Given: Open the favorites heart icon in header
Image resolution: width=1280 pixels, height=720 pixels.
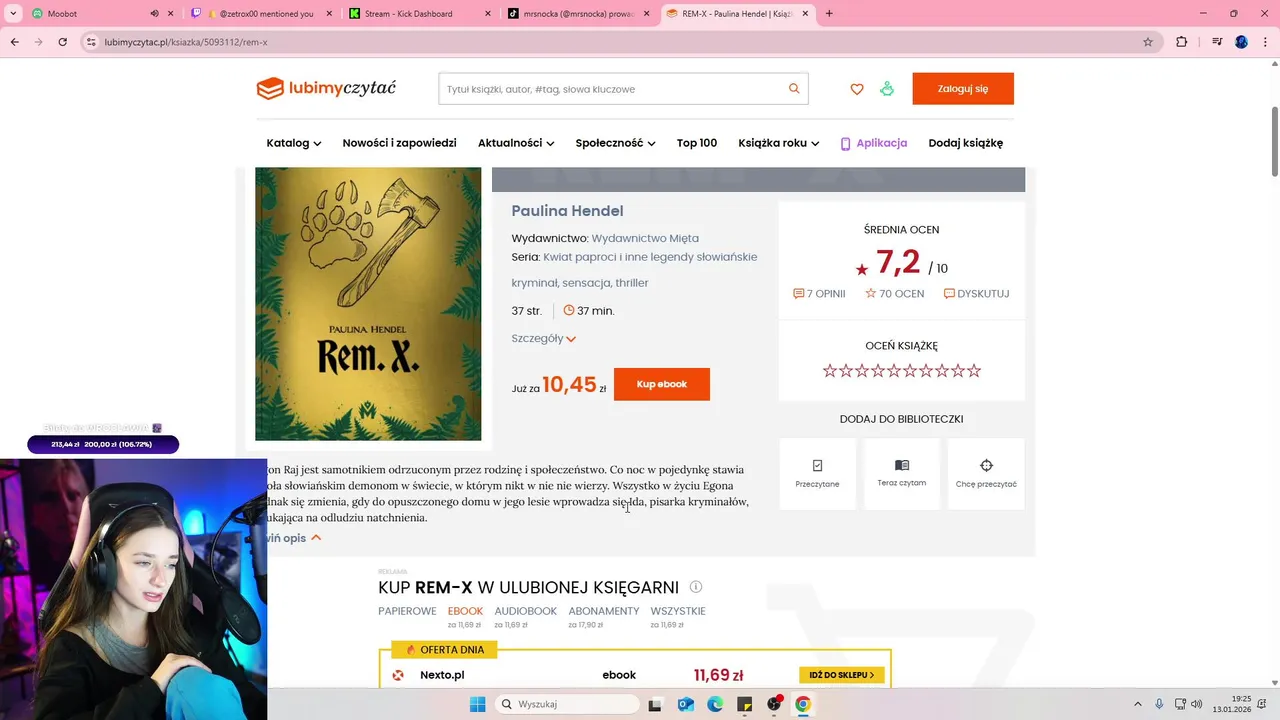Looking at the screenshot, I should [857, 89].
